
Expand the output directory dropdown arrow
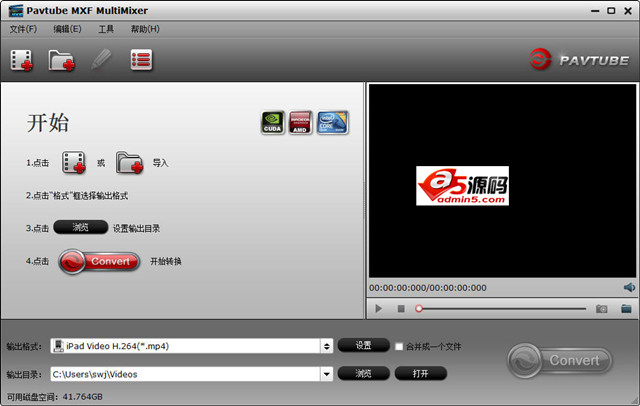click(x=327, y=374)
